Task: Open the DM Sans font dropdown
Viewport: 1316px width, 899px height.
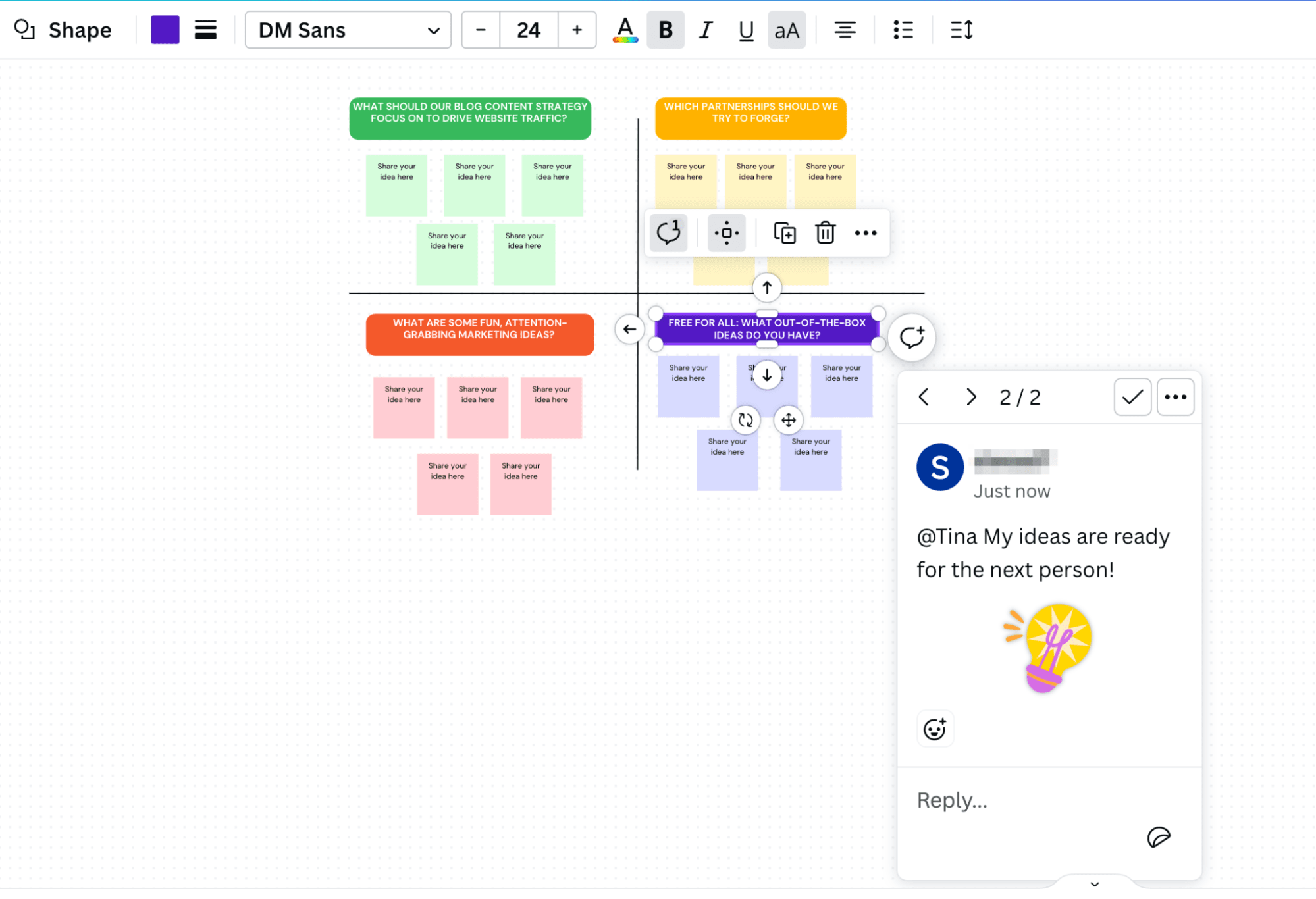Action: 348,30
